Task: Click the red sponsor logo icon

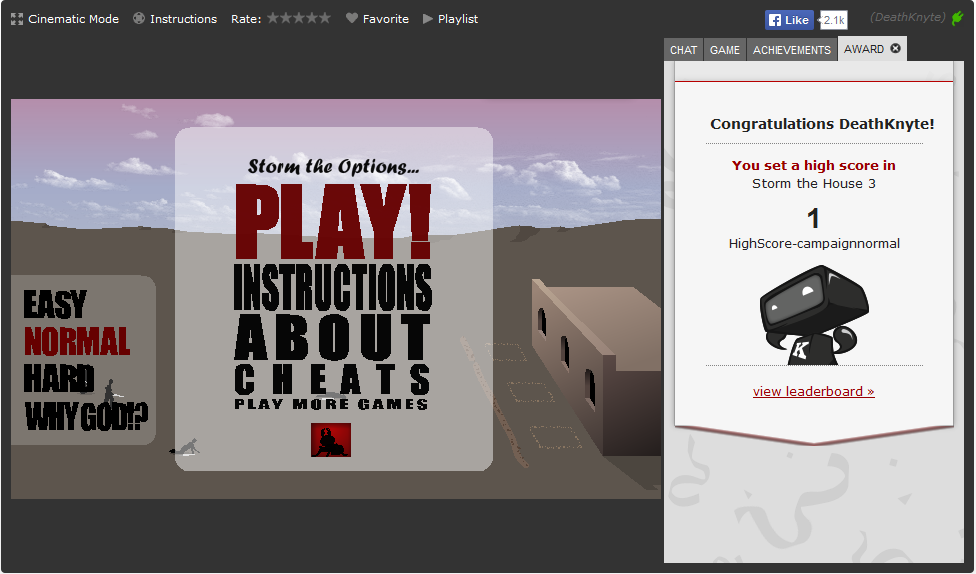Action: (331, 440)
